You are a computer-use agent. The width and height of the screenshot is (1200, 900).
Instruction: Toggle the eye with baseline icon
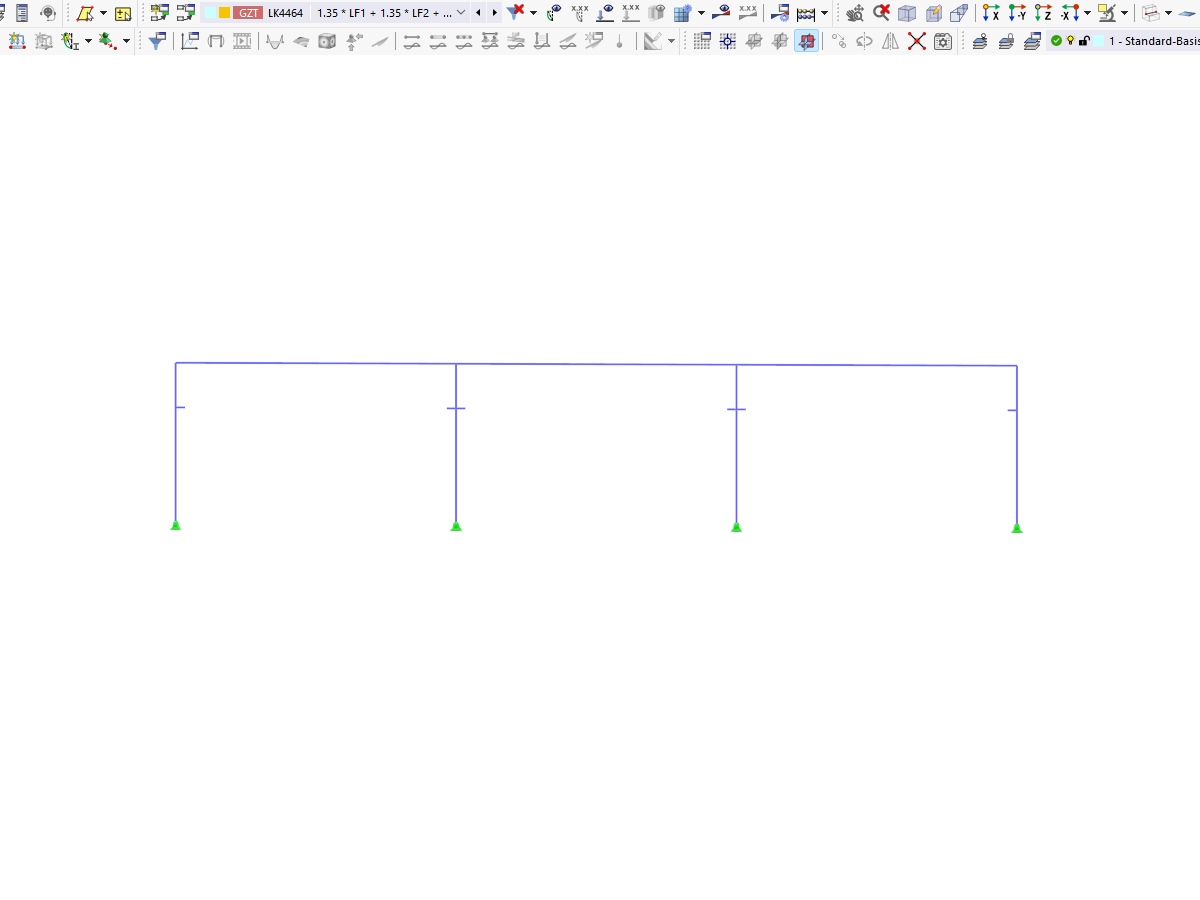605,13
